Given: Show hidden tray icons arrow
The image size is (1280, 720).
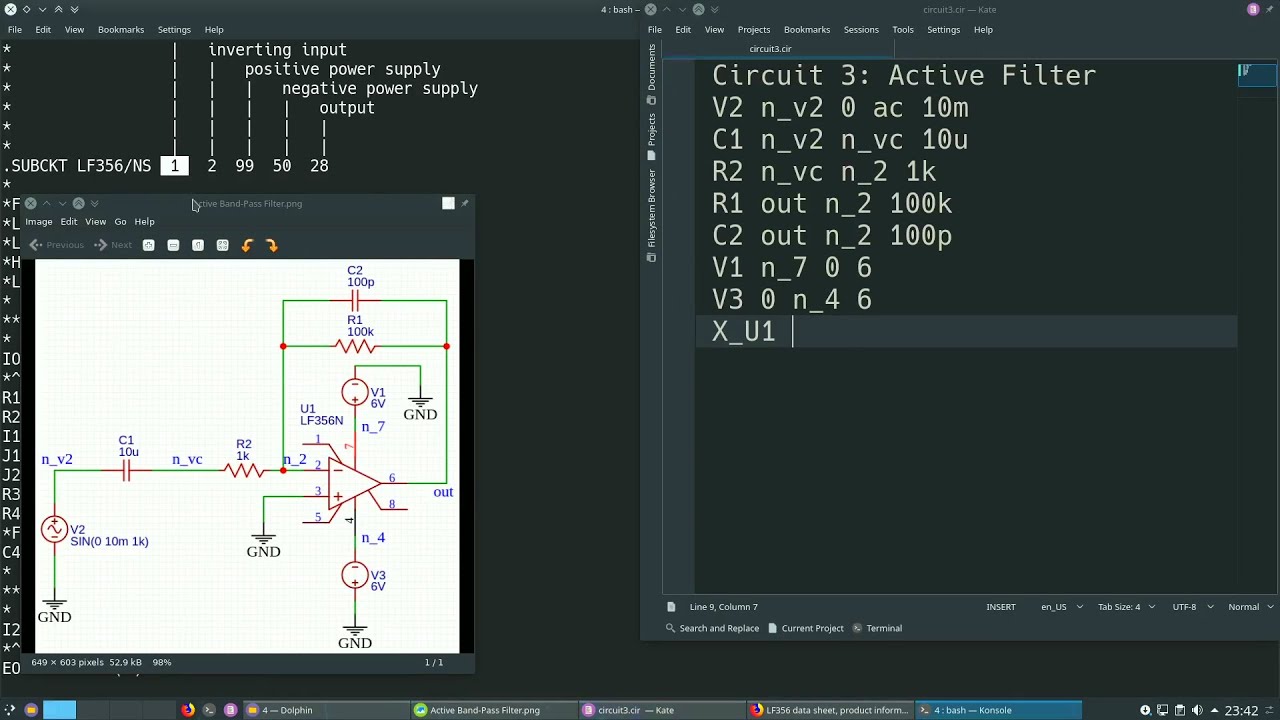Looking at the screenshot, I should tap(1213, 710).
